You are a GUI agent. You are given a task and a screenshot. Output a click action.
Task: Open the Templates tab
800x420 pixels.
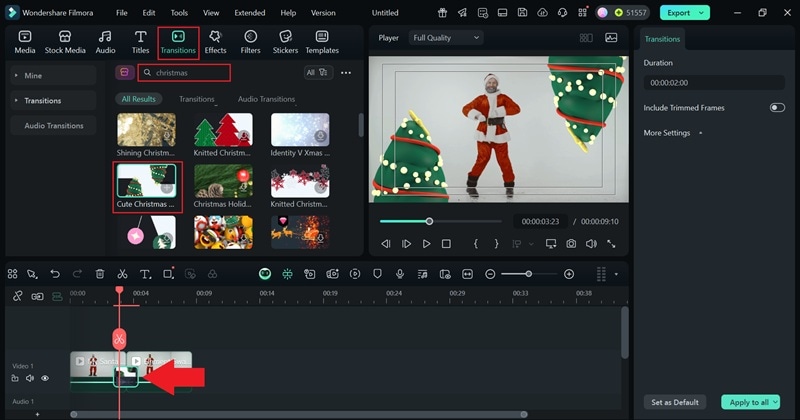pos(322,42)
